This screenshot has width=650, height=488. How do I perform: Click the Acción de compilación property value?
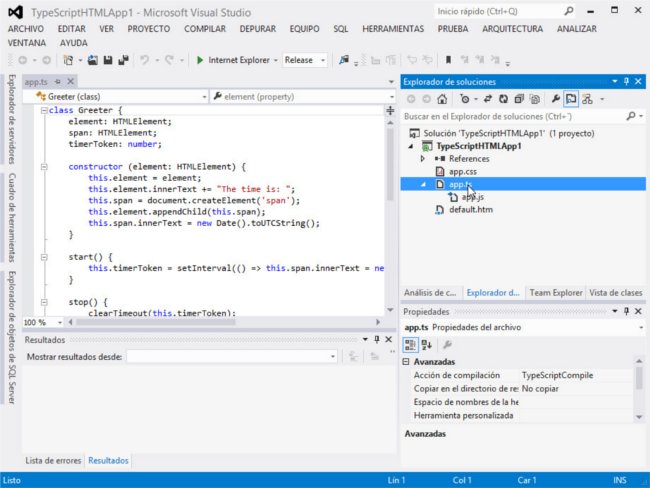(576, 375)
